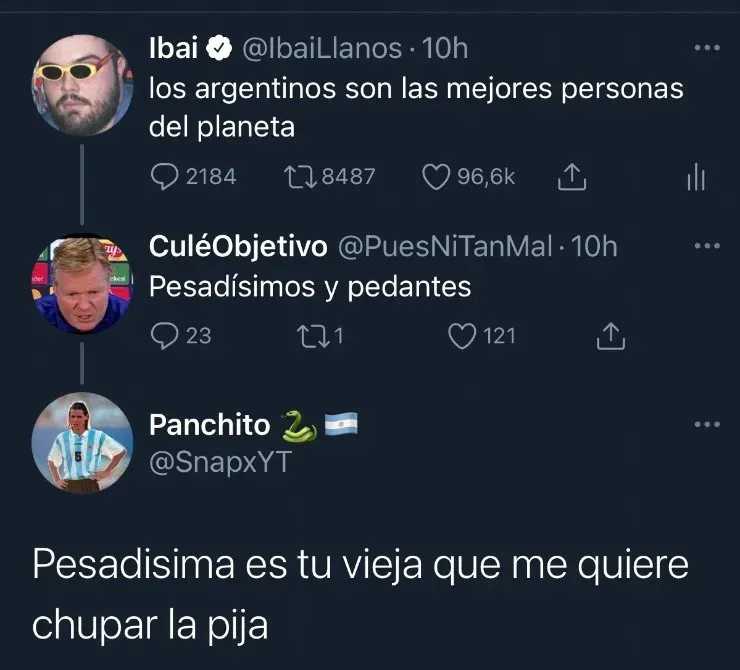The width and height of the screenshot is (740, 670).
Task: Open more options for Panchito's tweet
Action: [707, 425]
